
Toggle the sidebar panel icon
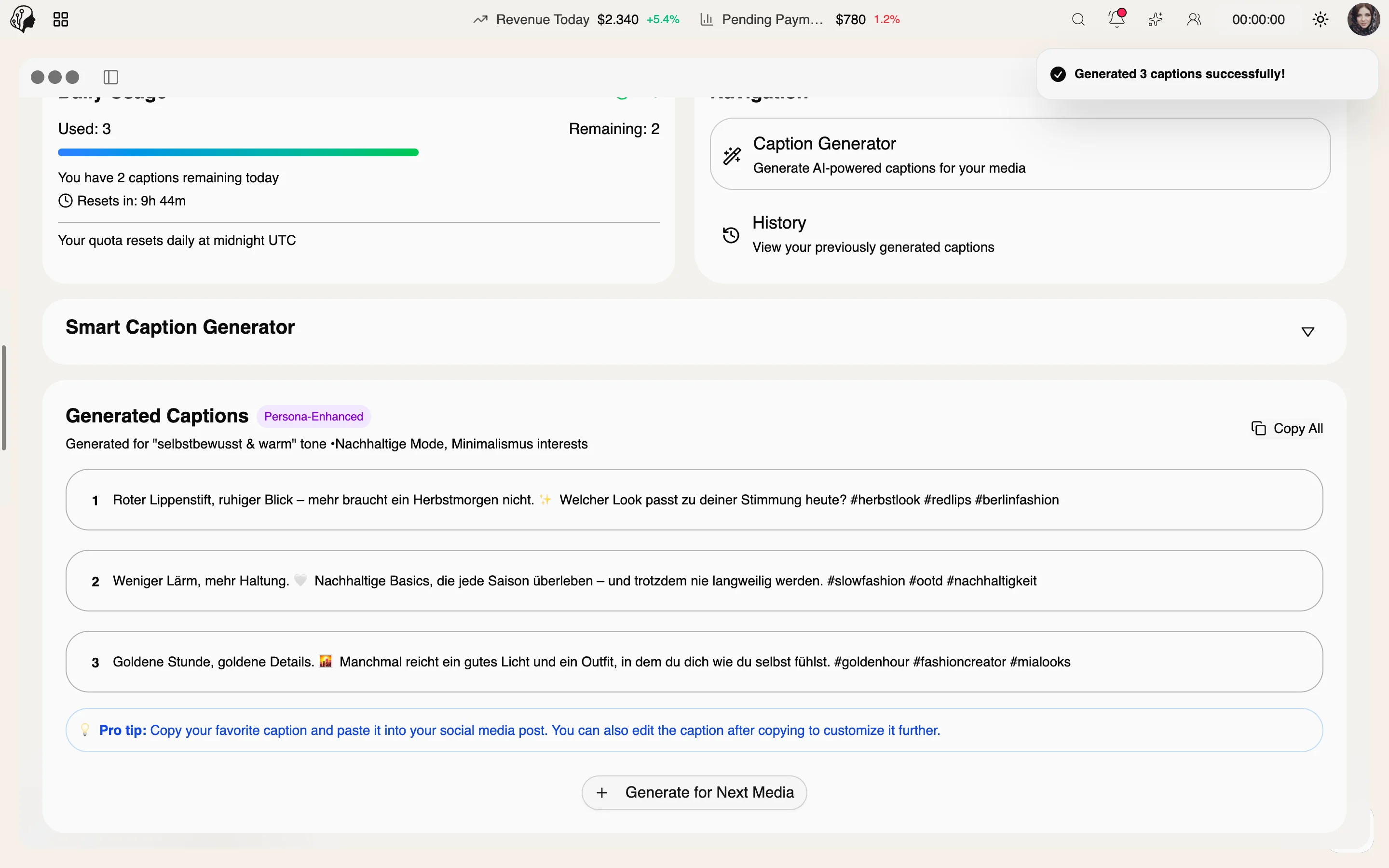click(111, 77)
